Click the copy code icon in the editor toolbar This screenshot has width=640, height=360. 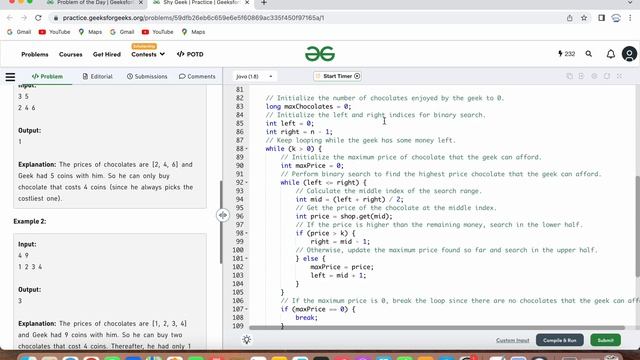pyautogui.click(x=569, y=76)
